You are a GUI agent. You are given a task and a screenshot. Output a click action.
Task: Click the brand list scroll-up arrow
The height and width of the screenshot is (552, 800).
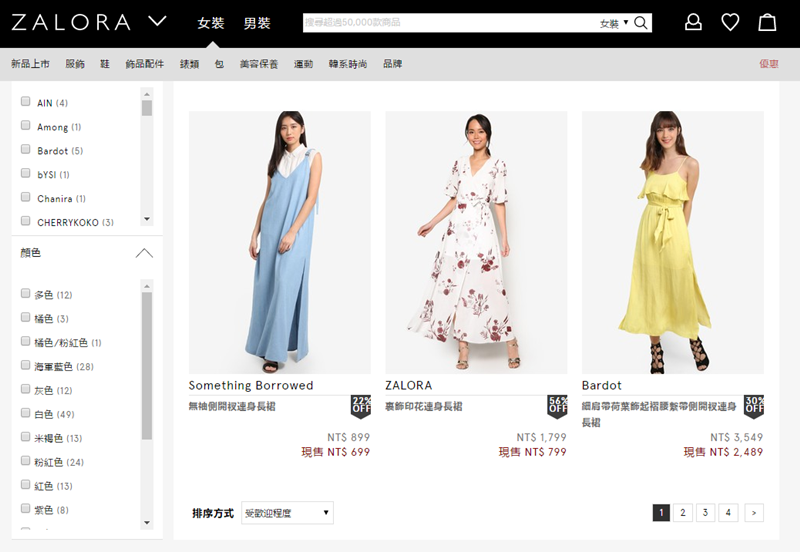pos(147,94)
